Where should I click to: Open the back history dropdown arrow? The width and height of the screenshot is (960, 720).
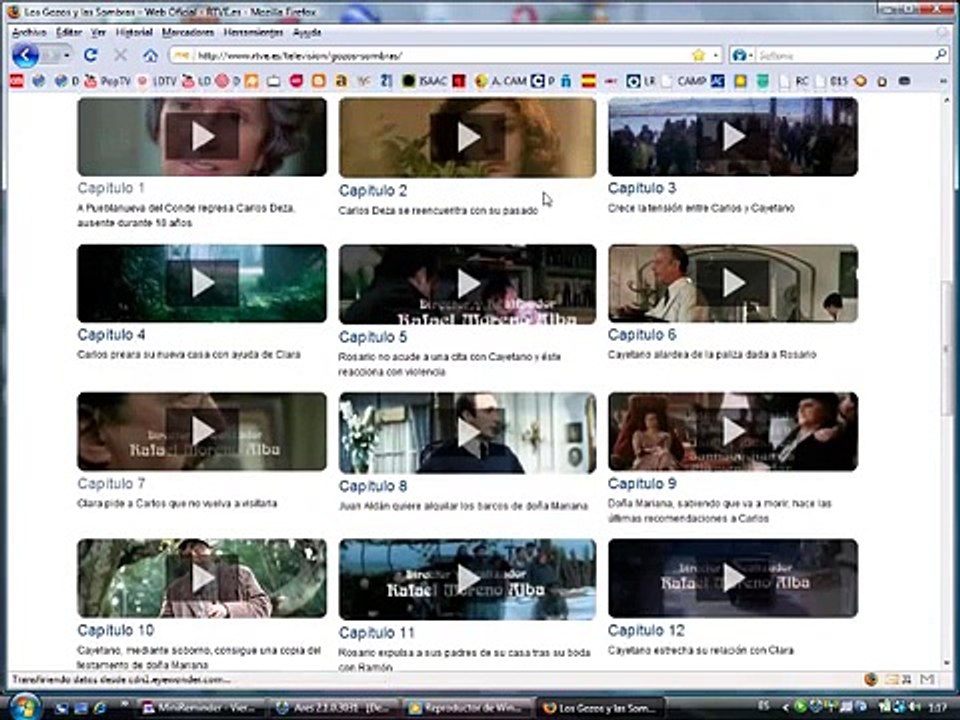click(x=66, y=56)
